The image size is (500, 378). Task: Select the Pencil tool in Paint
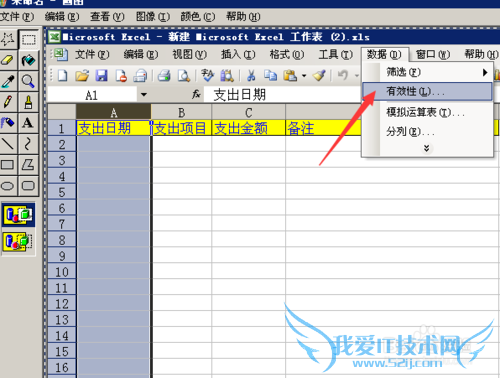pyautogui.click(x=8, y=102)
